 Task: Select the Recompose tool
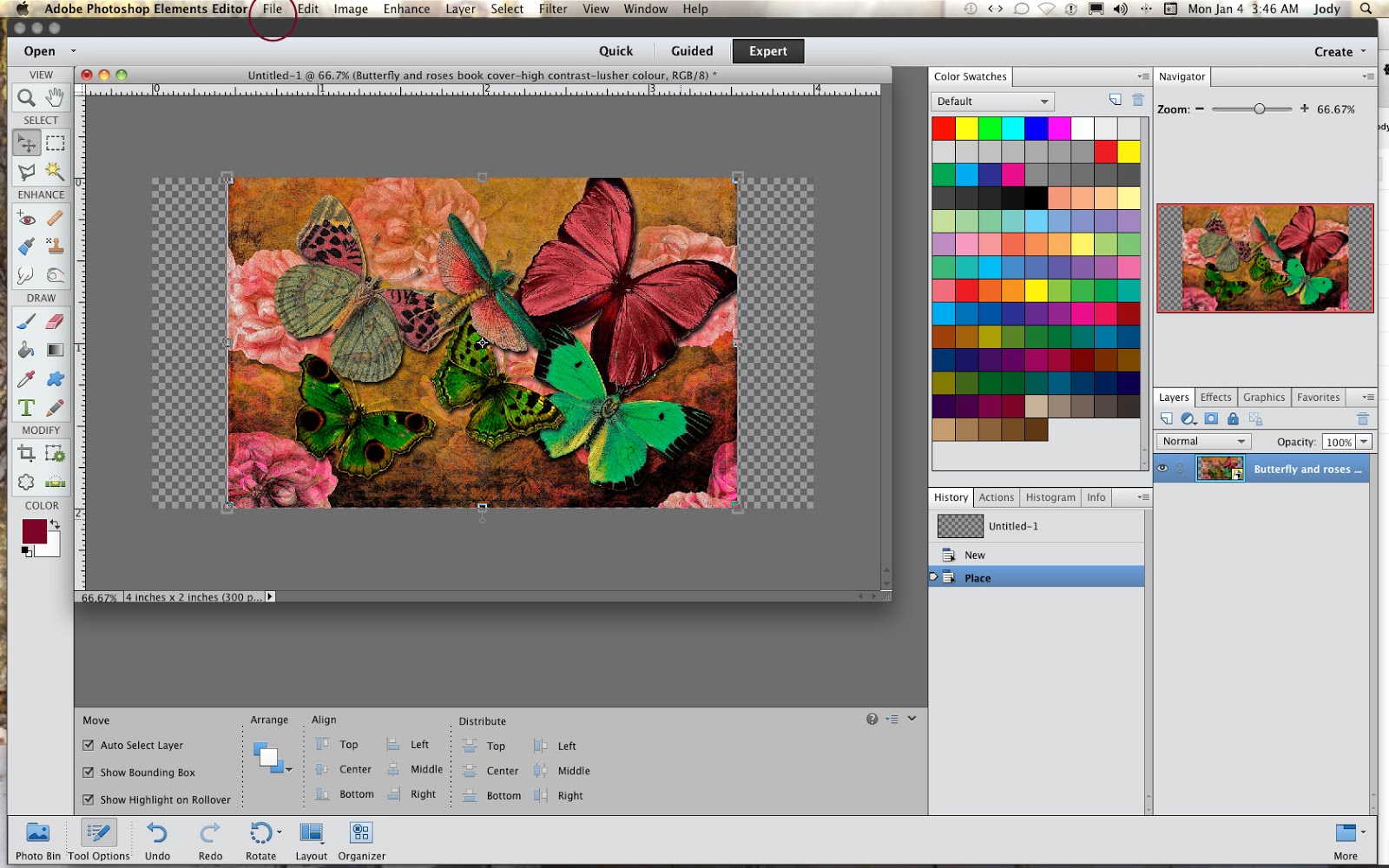pyautogui.click(x=55, y=453)
